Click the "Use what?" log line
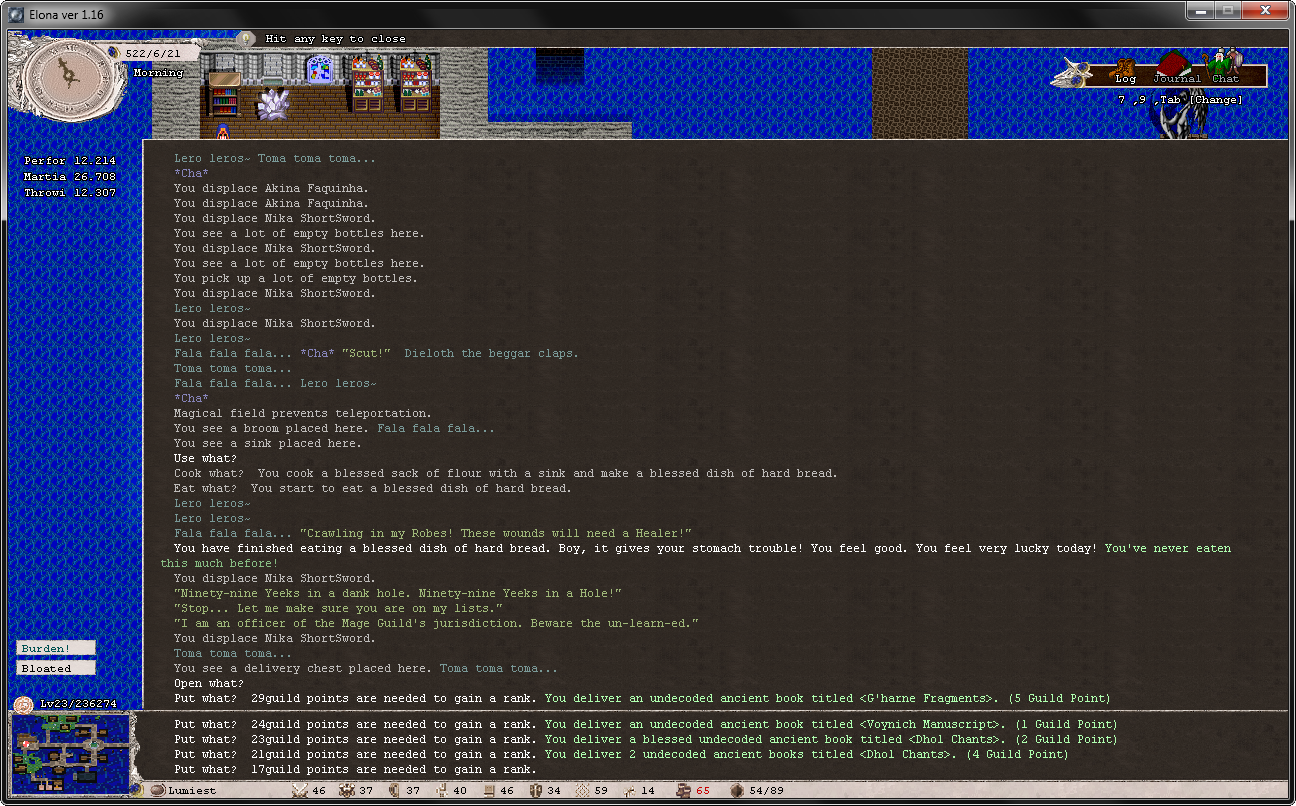This screenshot has height=806, width=1296. pyautogui.click(x=206, y=459)
